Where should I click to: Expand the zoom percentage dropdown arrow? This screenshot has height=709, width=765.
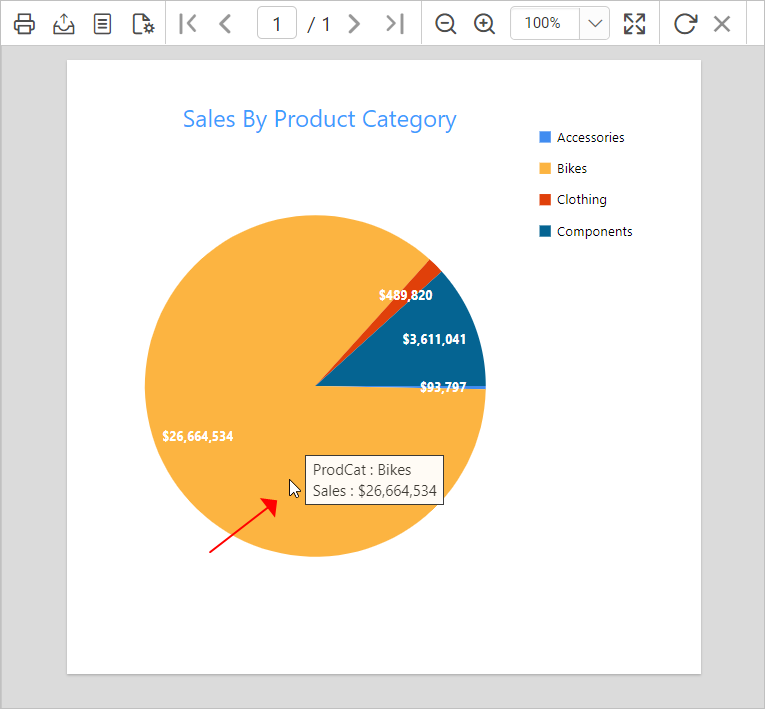595,23
